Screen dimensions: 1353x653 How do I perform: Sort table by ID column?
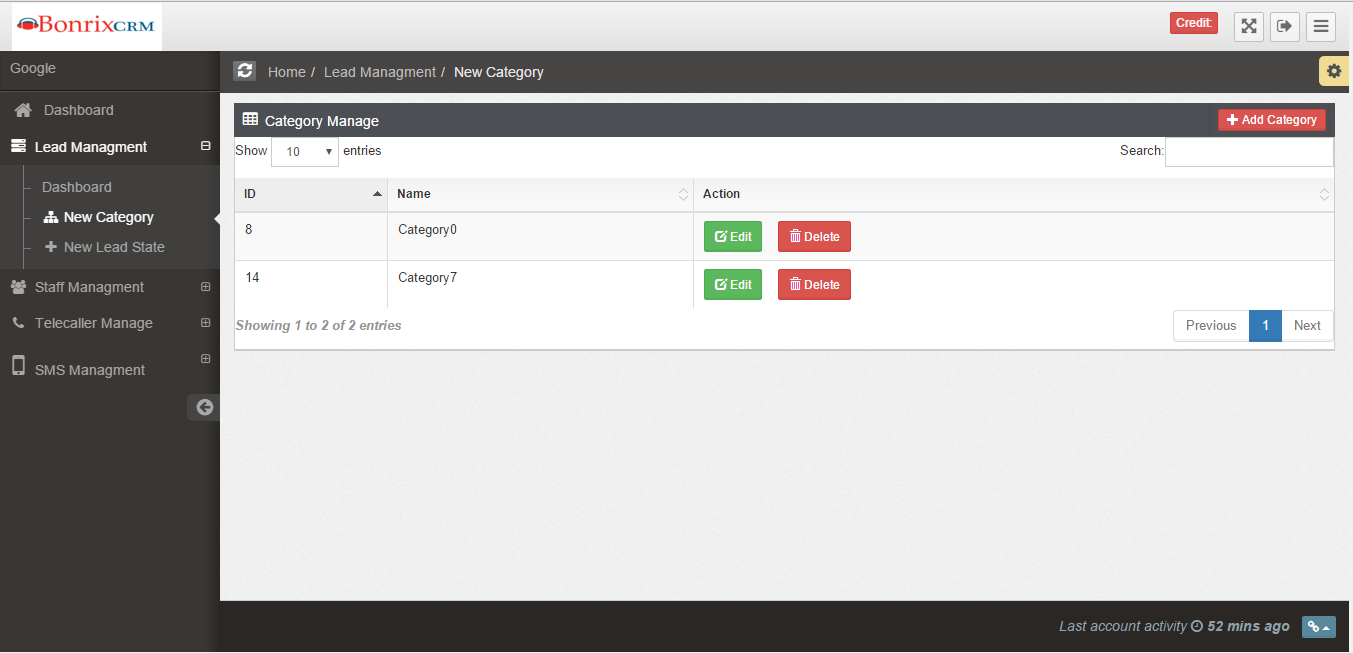pyautogui.click(x=311, y=194)
